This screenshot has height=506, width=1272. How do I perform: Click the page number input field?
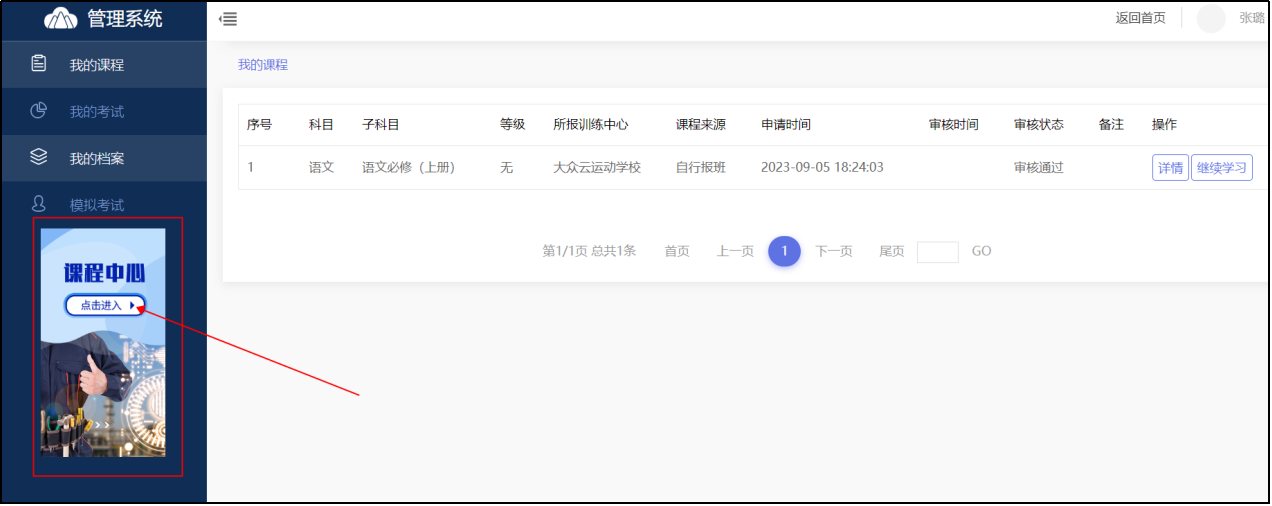(938, 252)
